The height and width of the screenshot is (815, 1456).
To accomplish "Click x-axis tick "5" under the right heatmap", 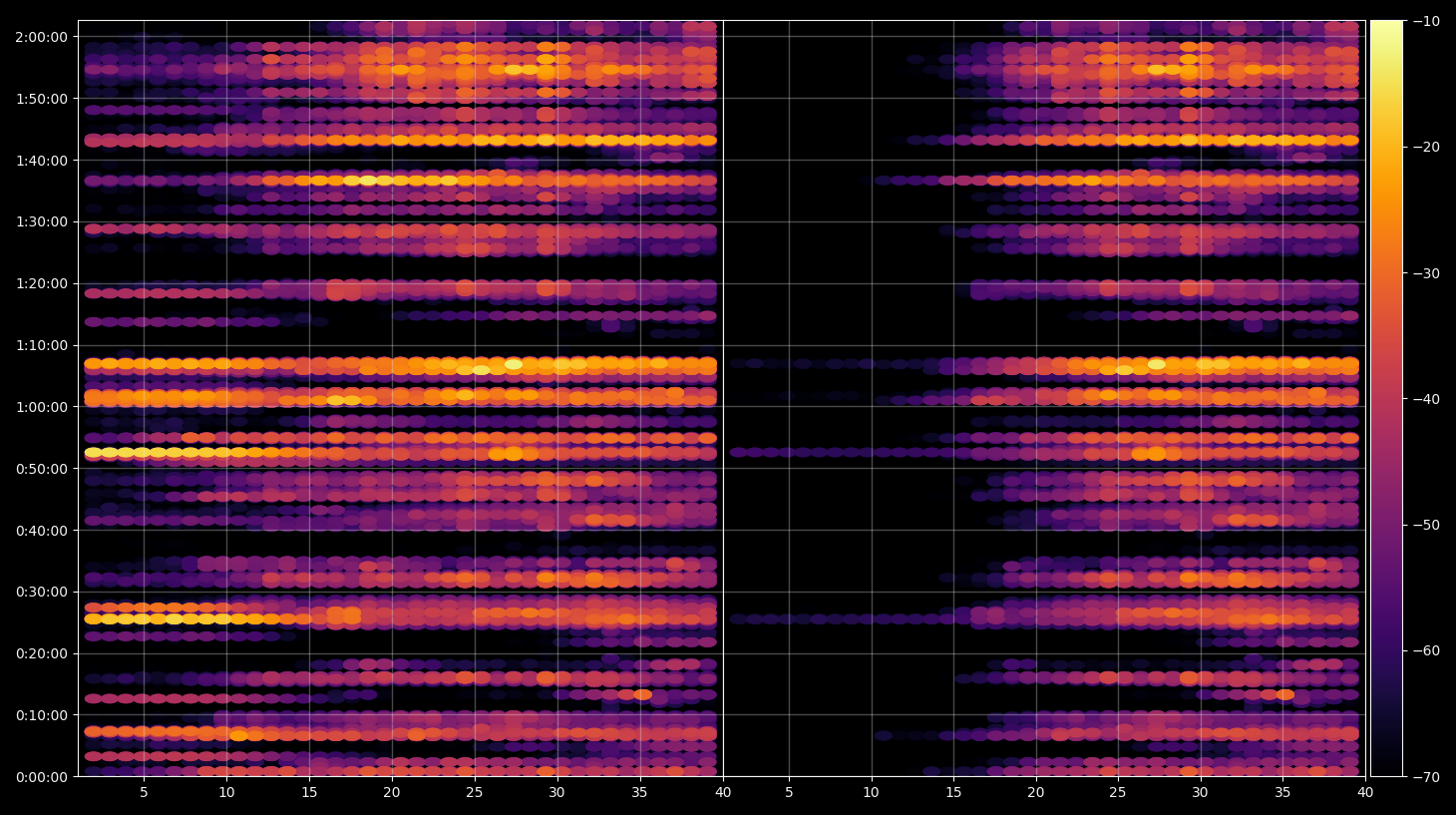I will [x=789, y=793].
